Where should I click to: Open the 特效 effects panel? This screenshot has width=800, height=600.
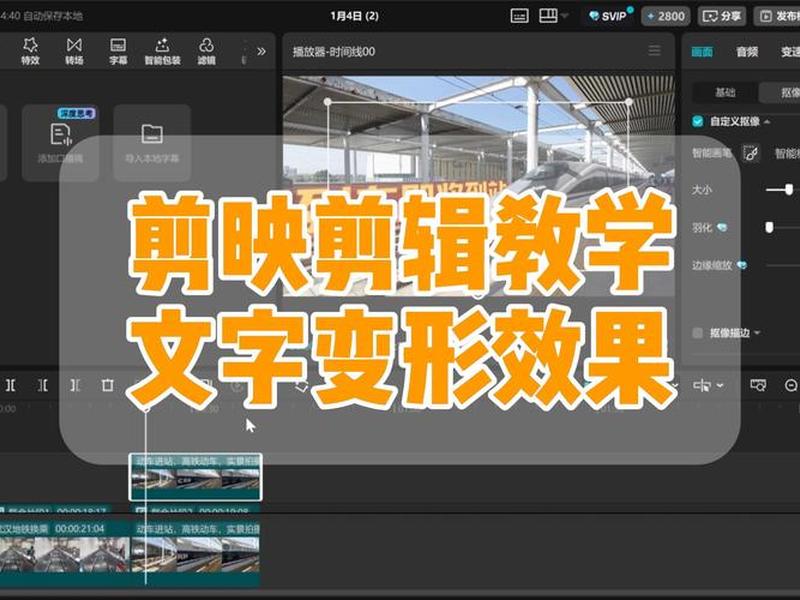[30, 51]
